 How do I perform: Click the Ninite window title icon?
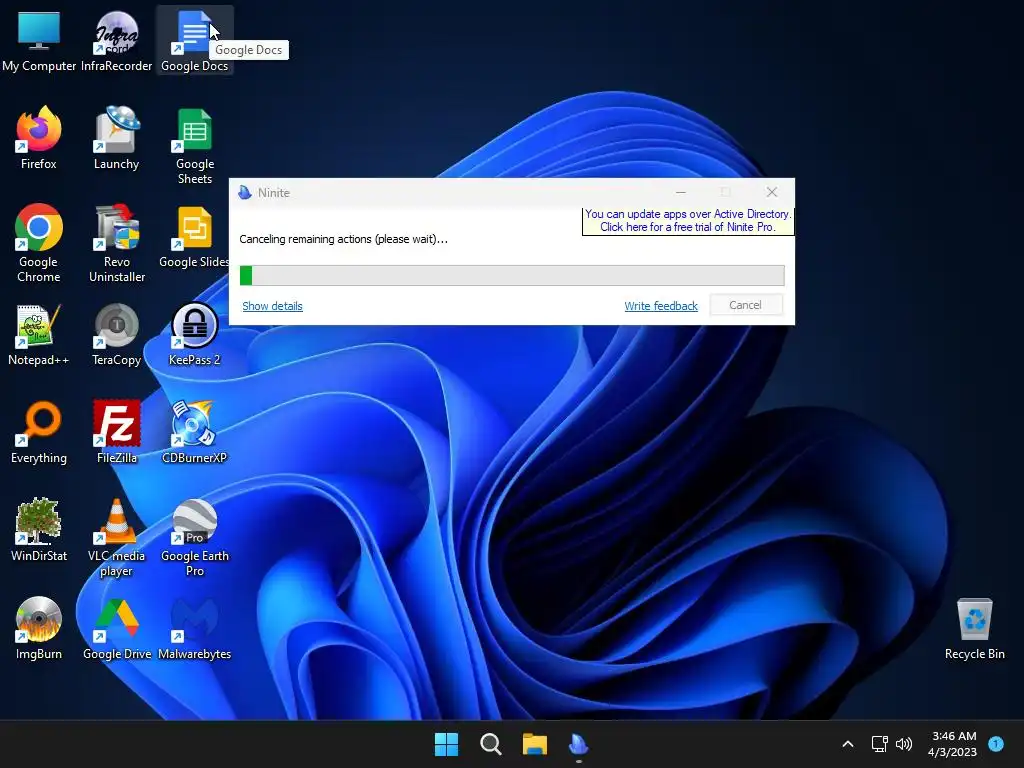coord(245,192)
